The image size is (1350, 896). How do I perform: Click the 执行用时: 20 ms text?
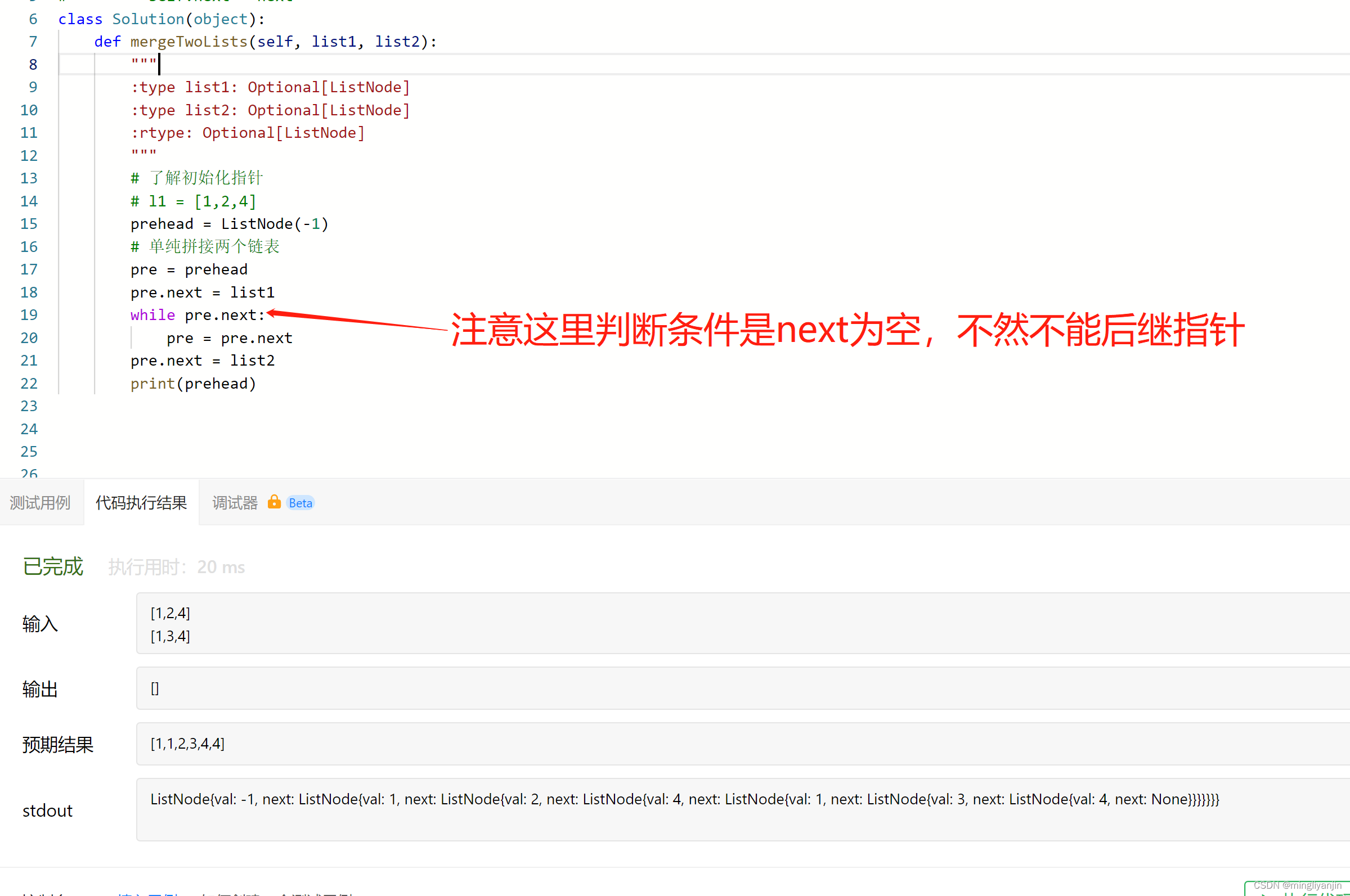point(177,567)
